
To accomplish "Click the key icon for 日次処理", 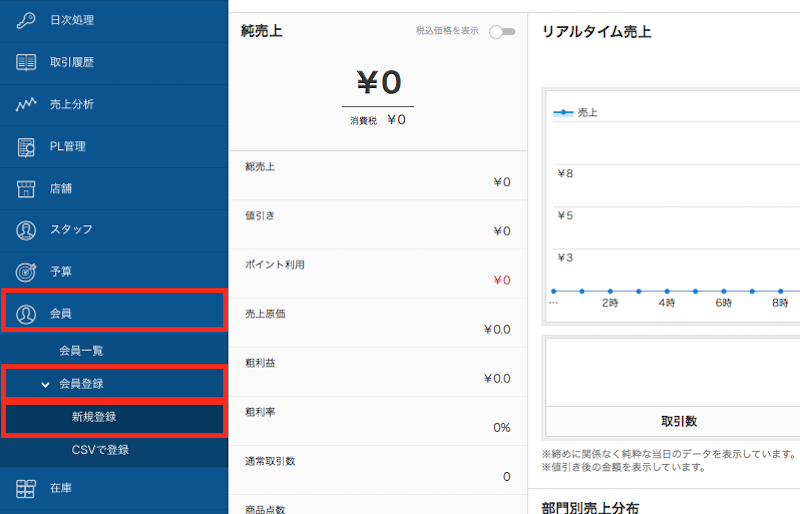I will [x=26, y=20].
